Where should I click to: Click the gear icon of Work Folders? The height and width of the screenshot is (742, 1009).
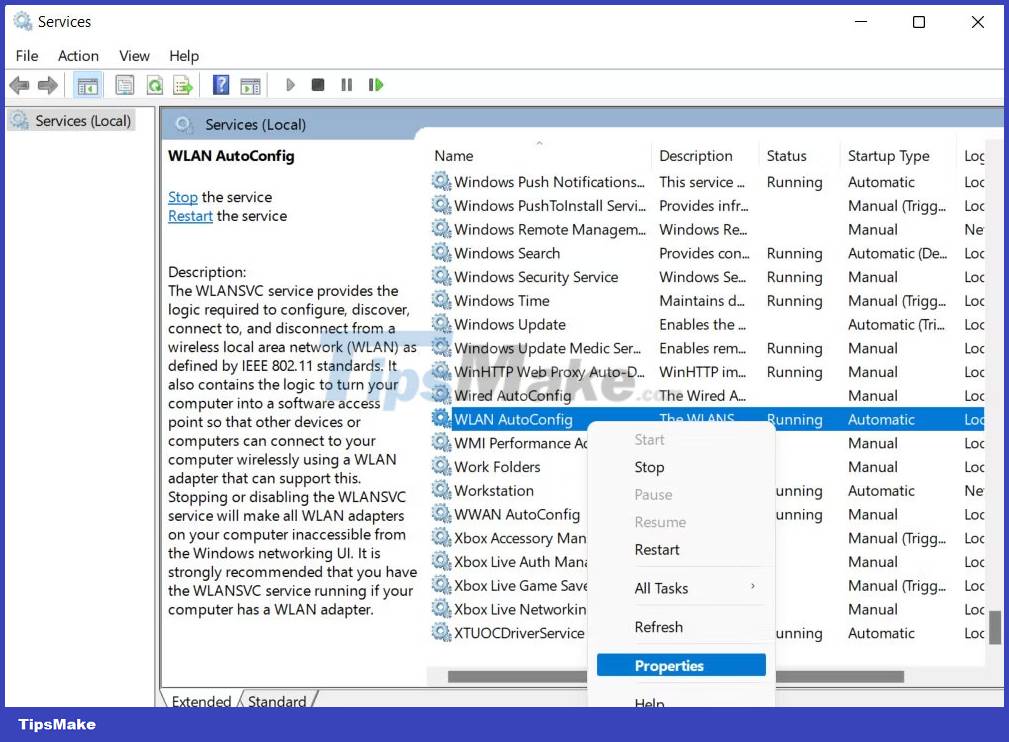pos(441,467)
